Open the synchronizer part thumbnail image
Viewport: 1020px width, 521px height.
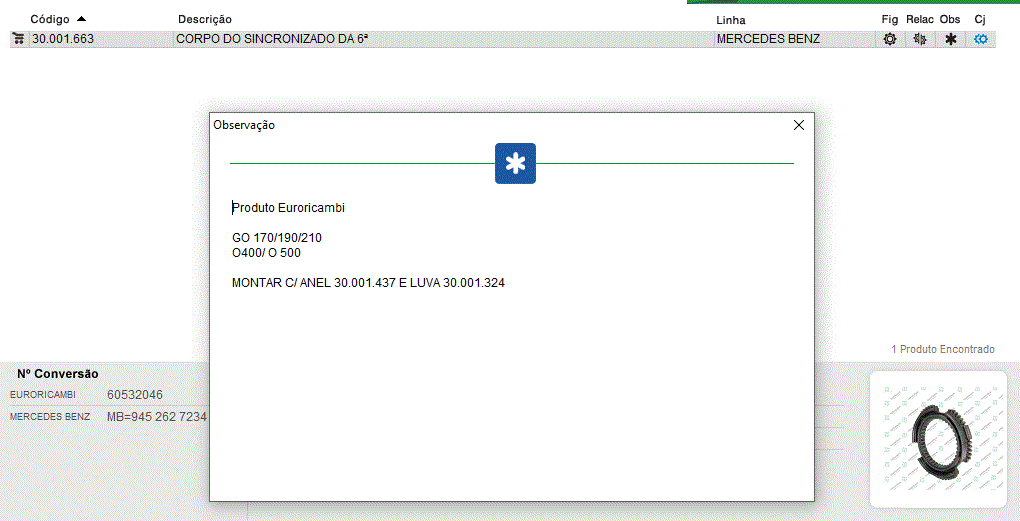[937, 438]
